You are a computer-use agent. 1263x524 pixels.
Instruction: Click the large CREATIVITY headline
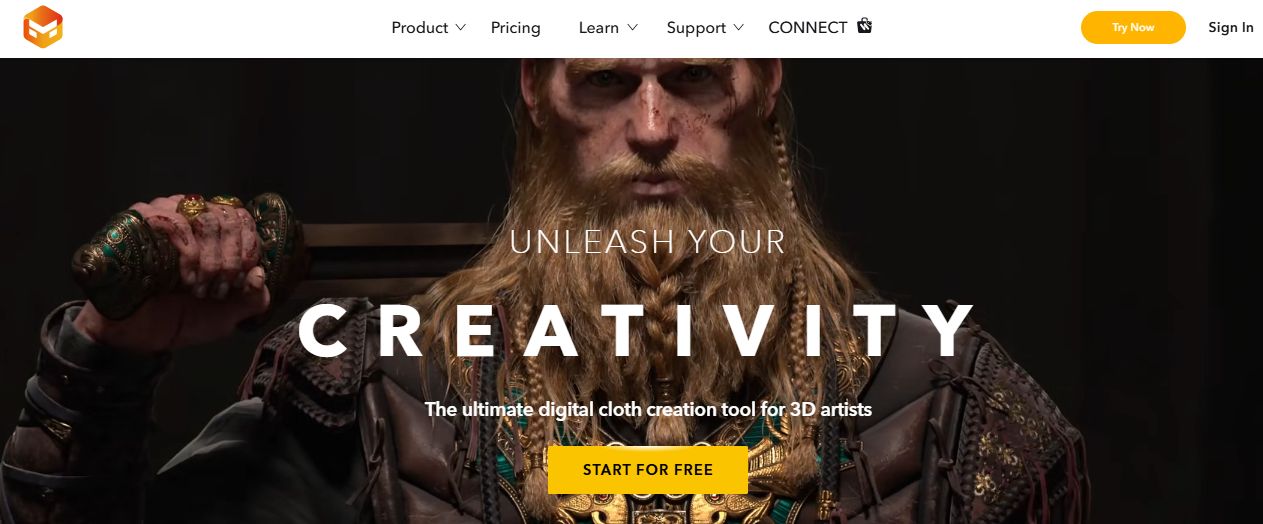pyautogui.click(x=637, y=330)
